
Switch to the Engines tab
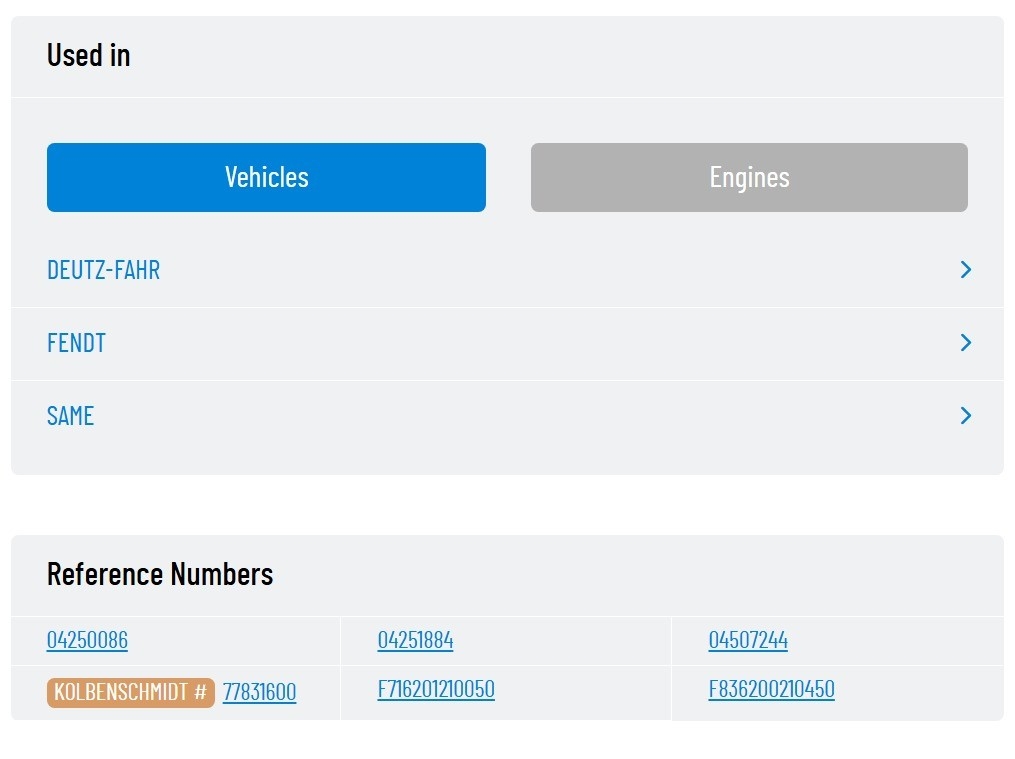coord(749,177)
